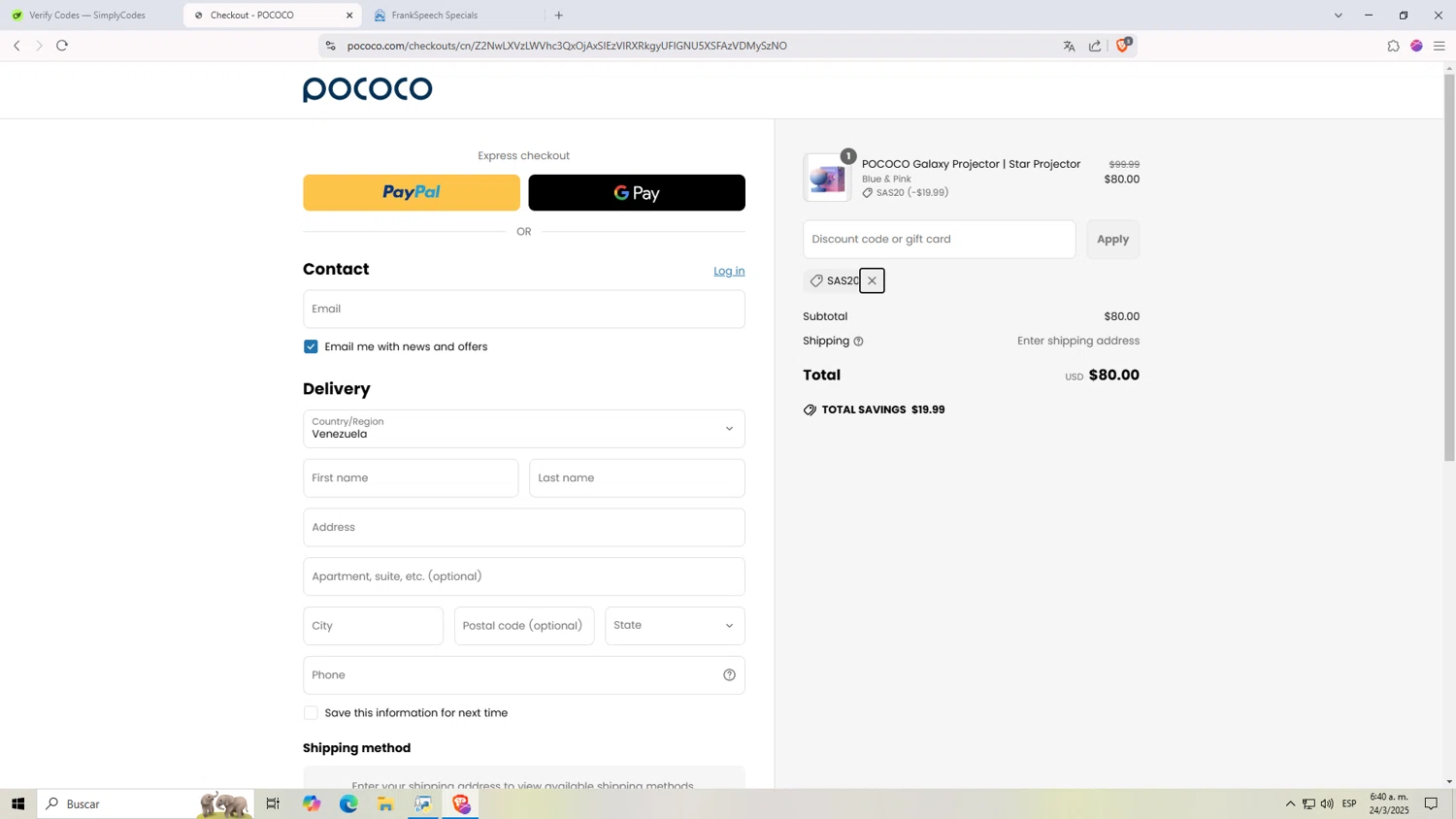Open site information icon in address bar
This screenshot has width=1456, height=819.
pyautogui.click(x=330, y=46)
